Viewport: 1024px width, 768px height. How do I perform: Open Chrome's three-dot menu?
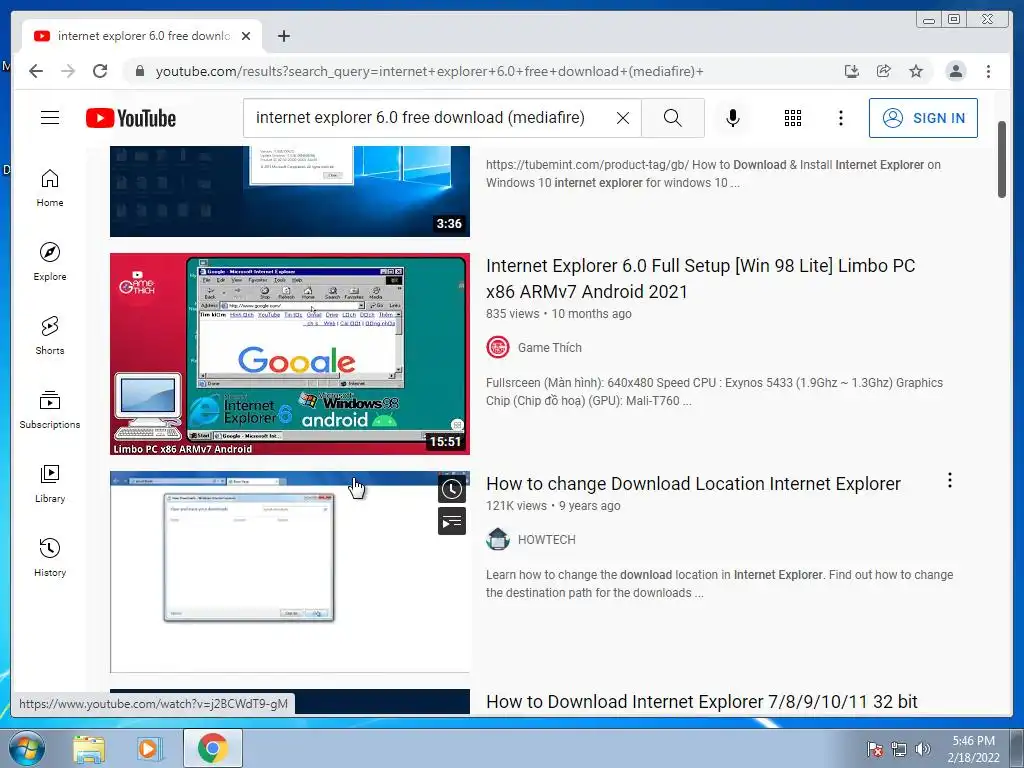tap(988, 71)
